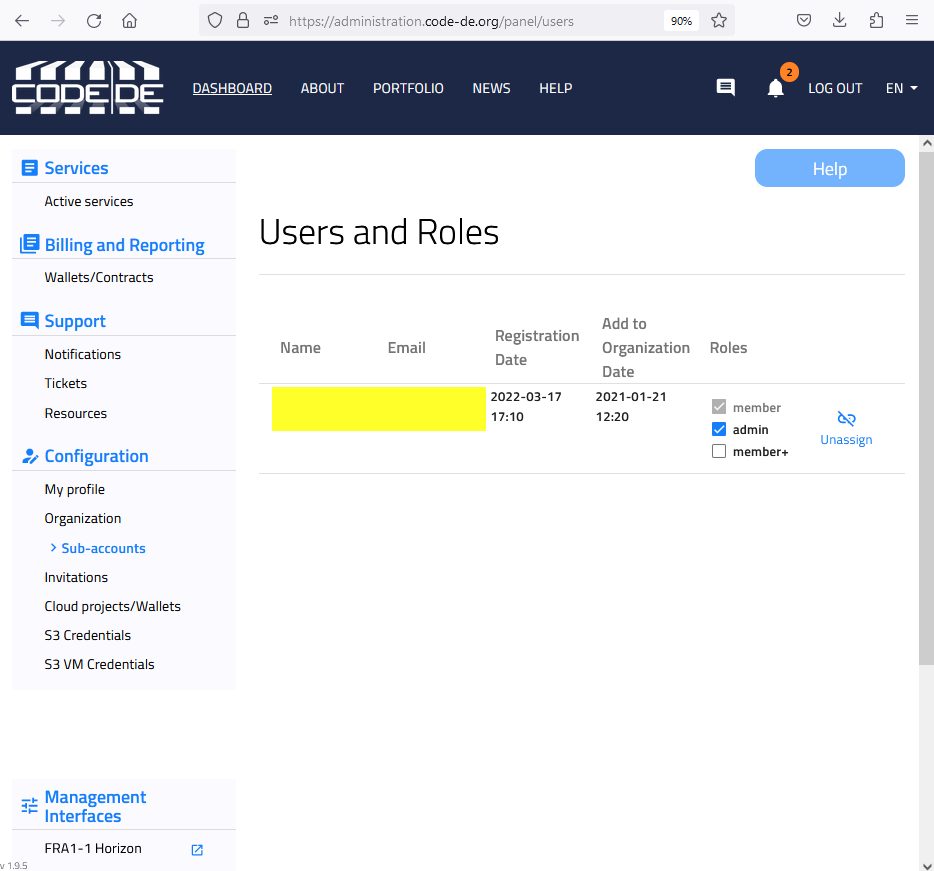
Task: Click the blue Help button
Action: point(829,168)
